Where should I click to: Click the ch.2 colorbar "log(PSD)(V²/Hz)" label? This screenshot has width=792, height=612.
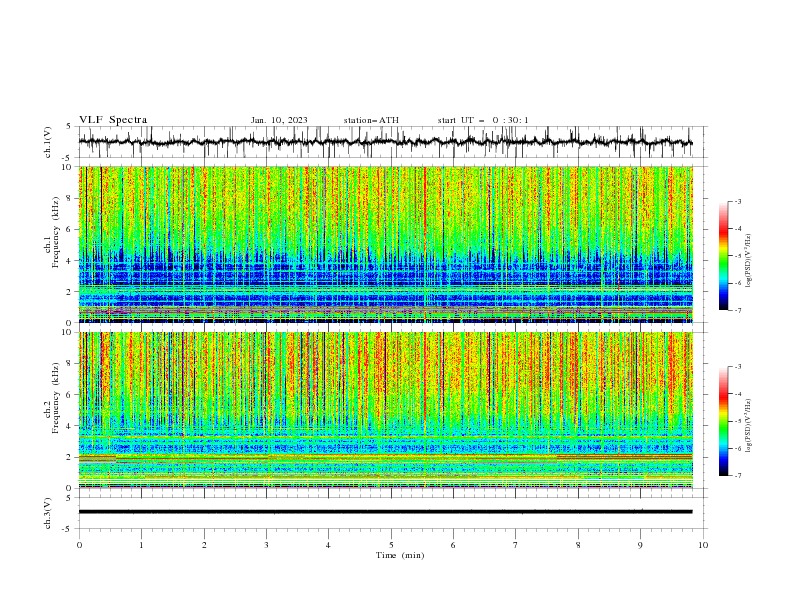[x=748, y=426]
